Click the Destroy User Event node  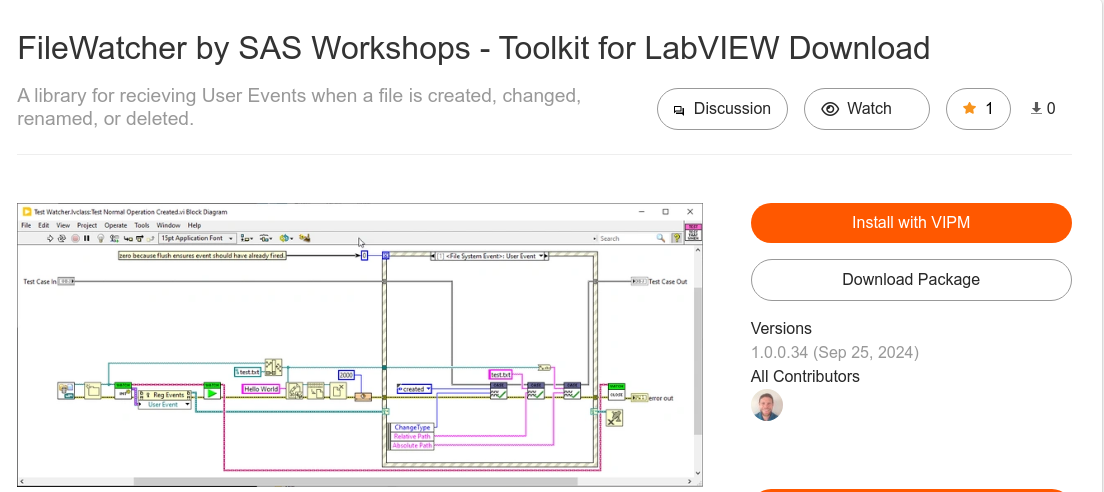point(614,417)
